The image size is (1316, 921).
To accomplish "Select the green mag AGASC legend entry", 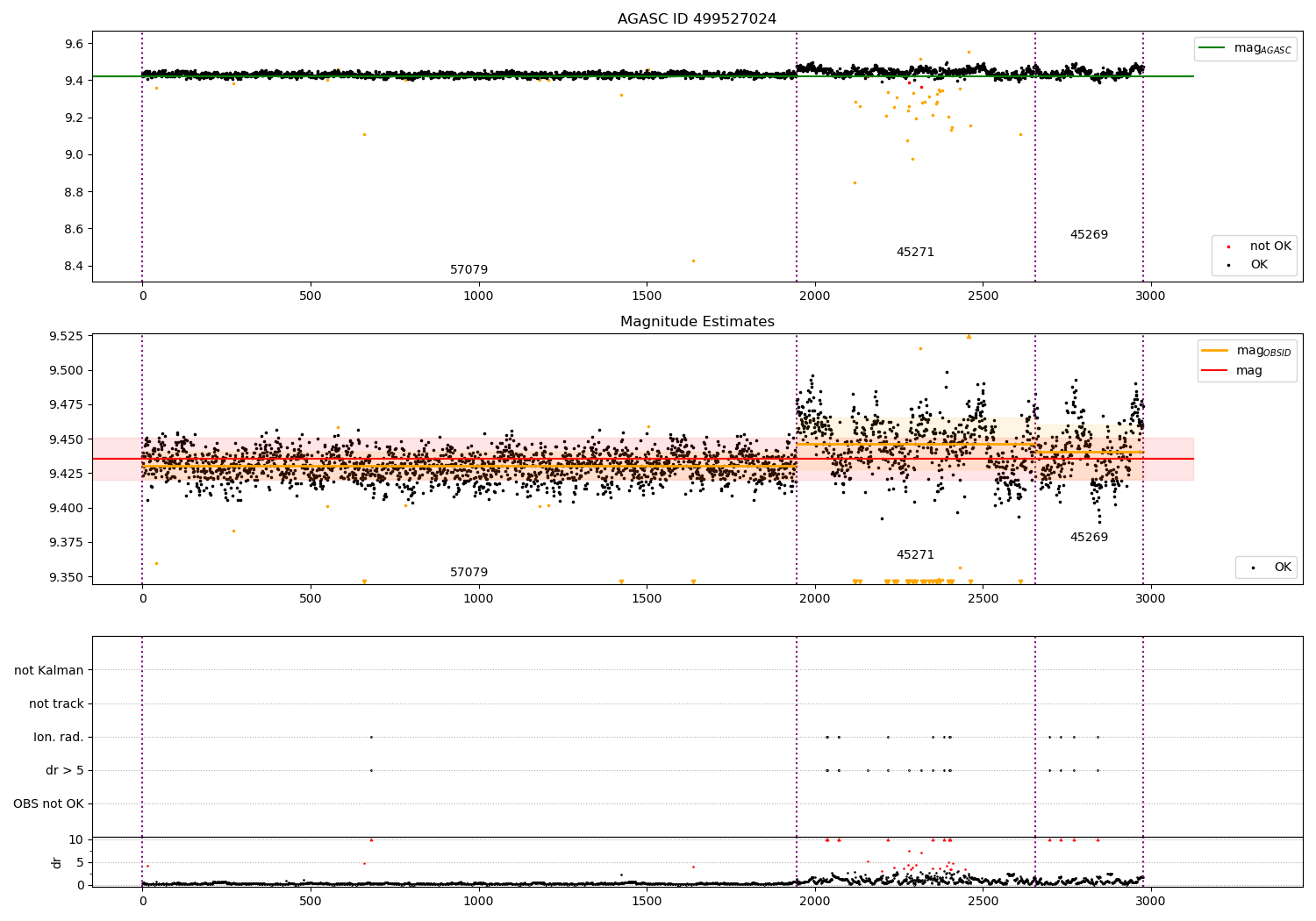I will coord(1246,48).
